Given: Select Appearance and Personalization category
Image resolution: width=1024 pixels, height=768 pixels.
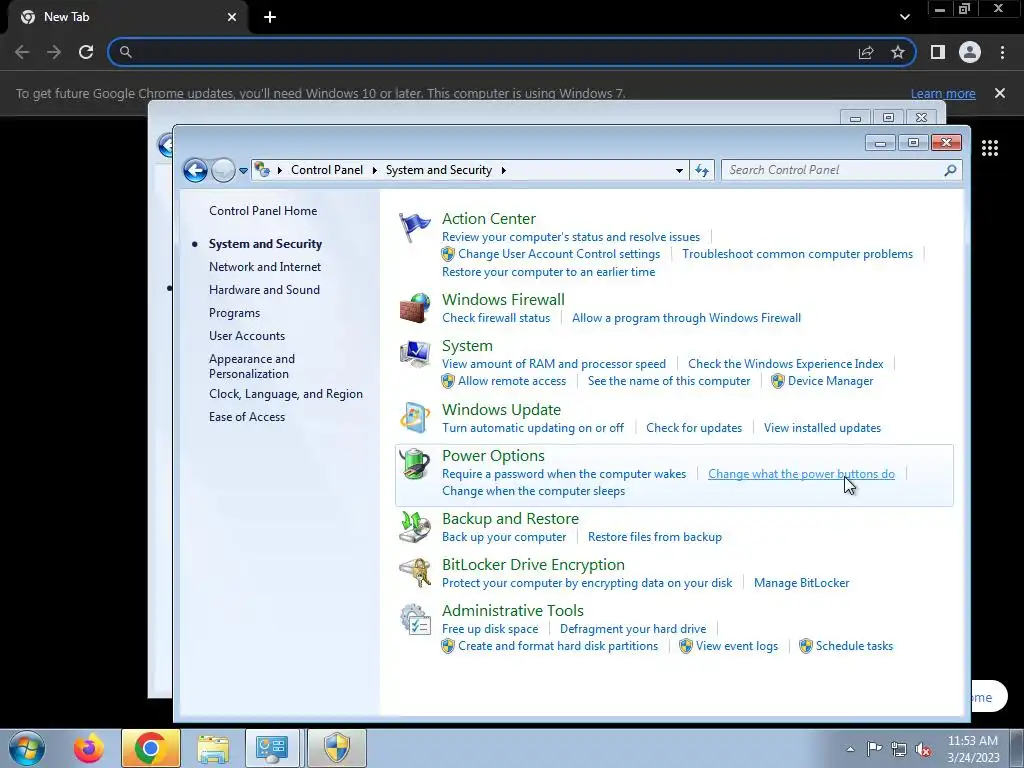Looking at the screenshot, I should (252, 366).
